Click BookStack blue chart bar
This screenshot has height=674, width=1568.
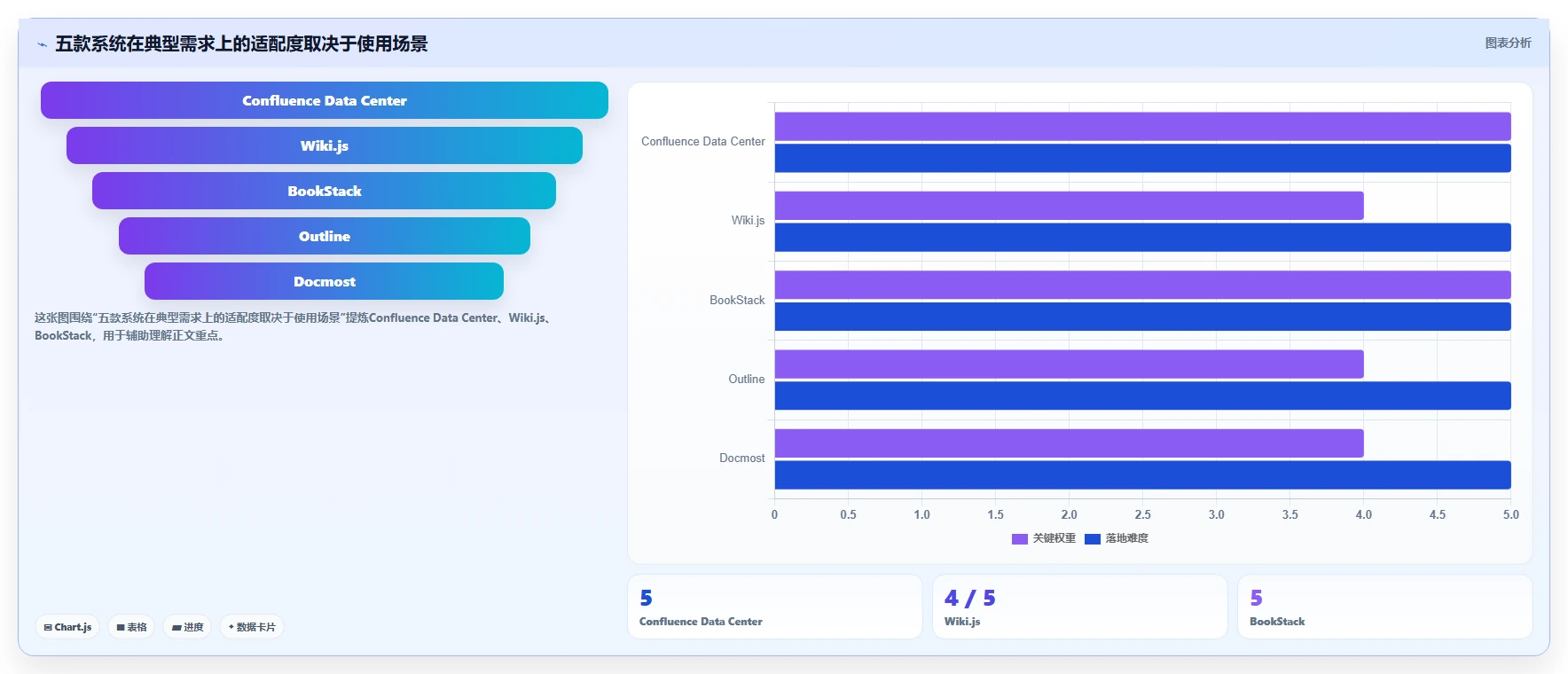click(1142, 317)
